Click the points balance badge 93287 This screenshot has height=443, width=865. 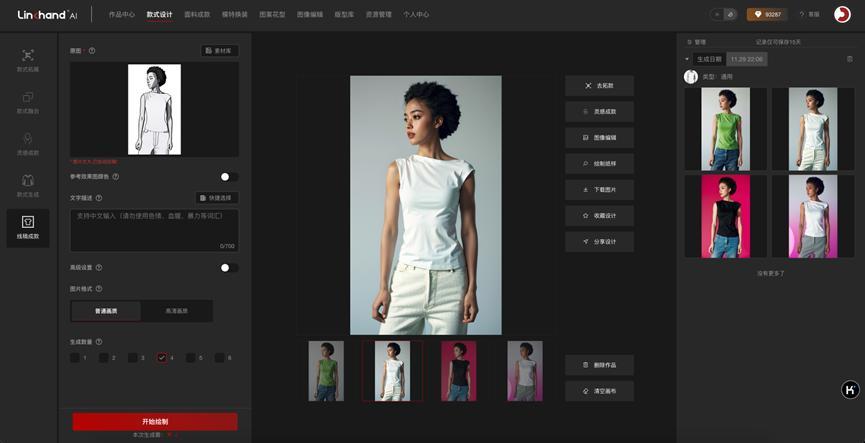767,15
